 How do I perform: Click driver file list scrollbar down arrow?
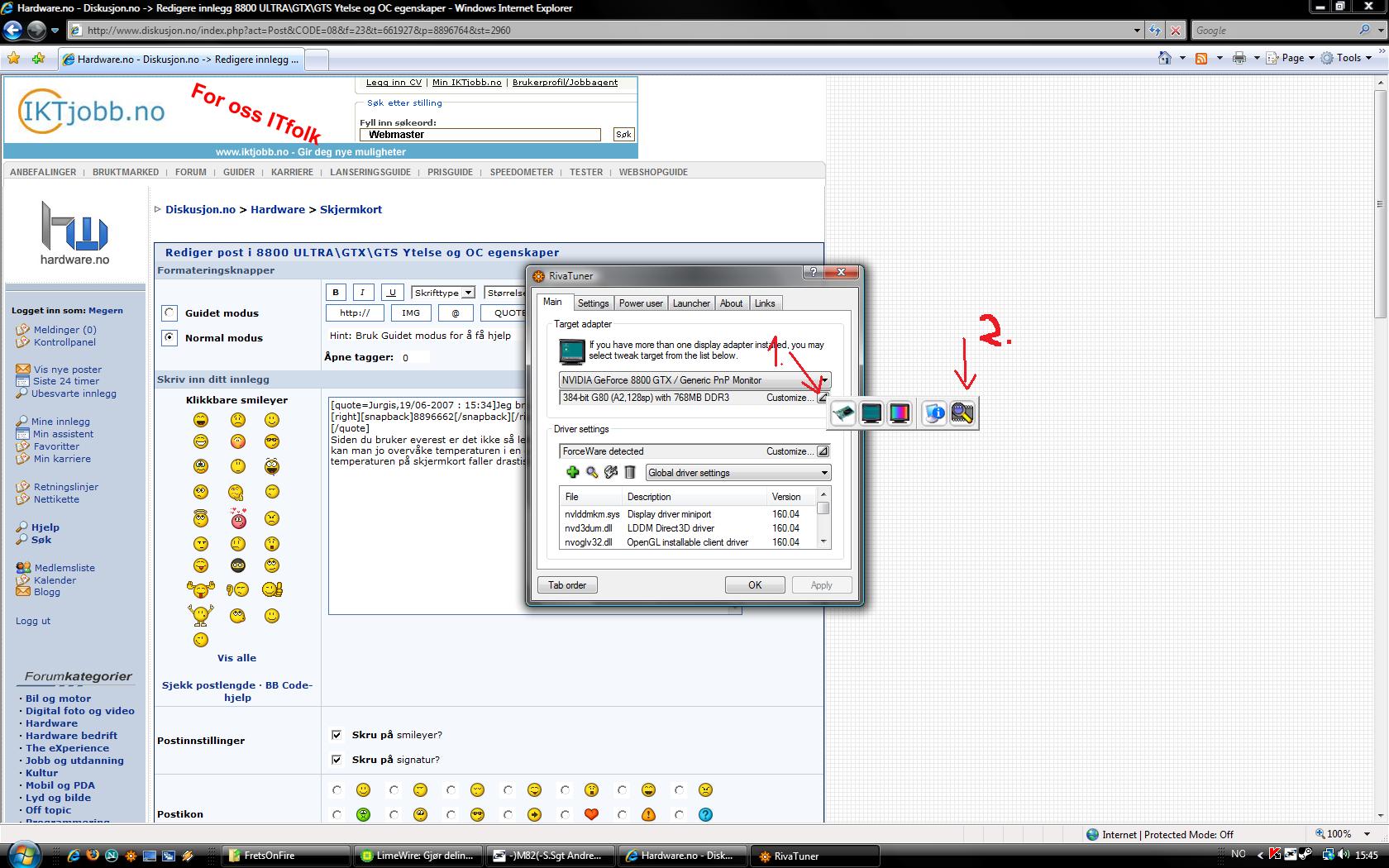tap(823, 541)
